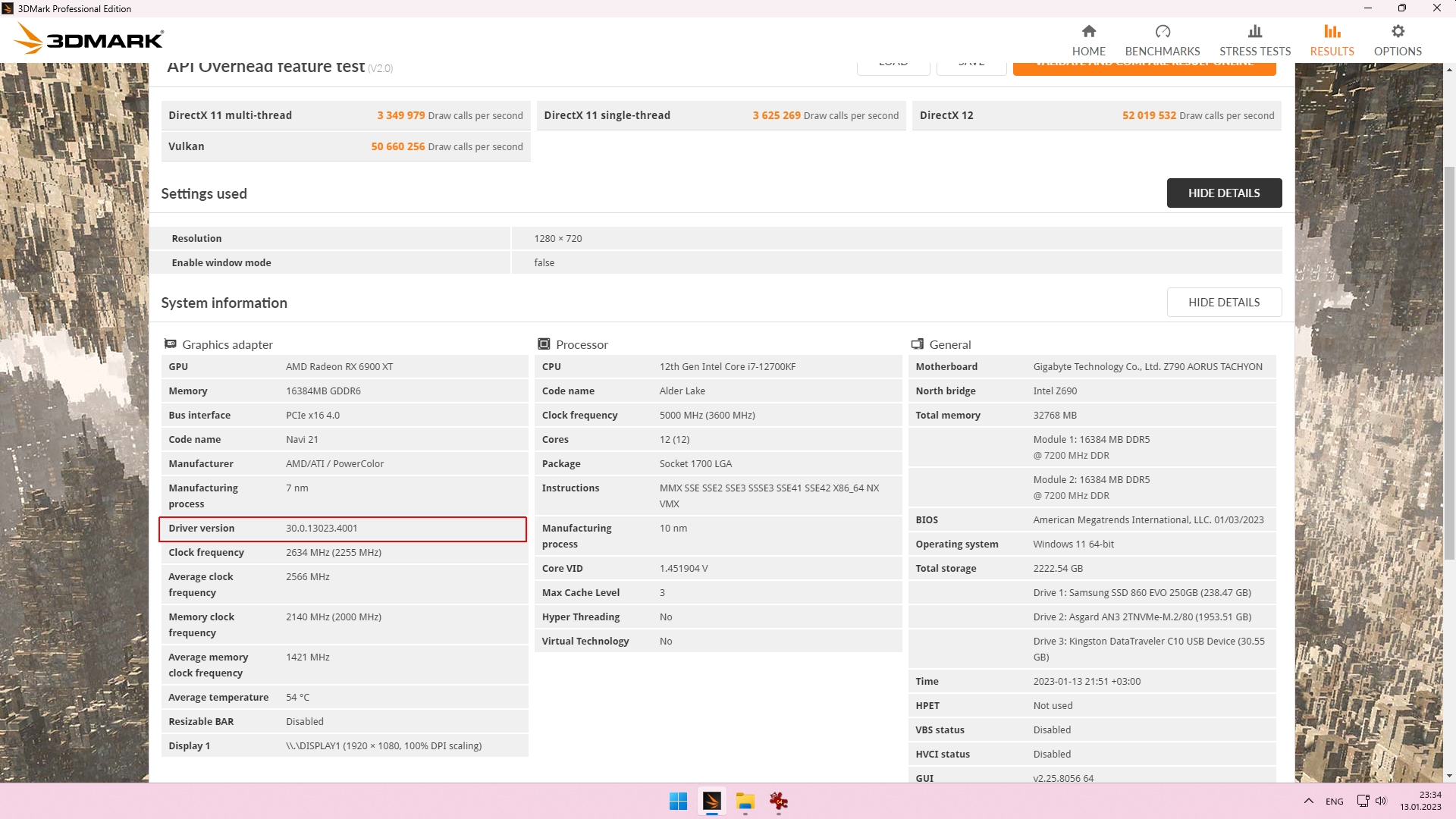The height and width of the screenshot is (819, 1456).
Task: Open the Windows Start menu
Action: click(x=678, y=802)
